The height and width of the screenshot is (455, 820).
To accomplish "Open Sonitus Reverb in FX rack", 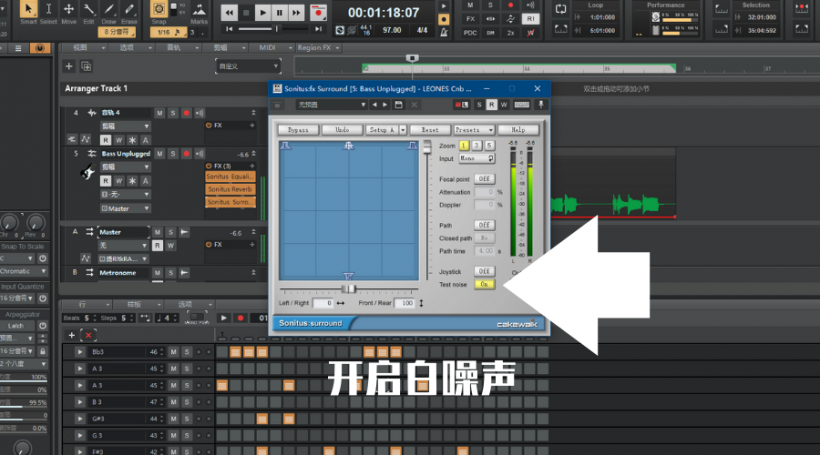I will [x=230, y=189].
